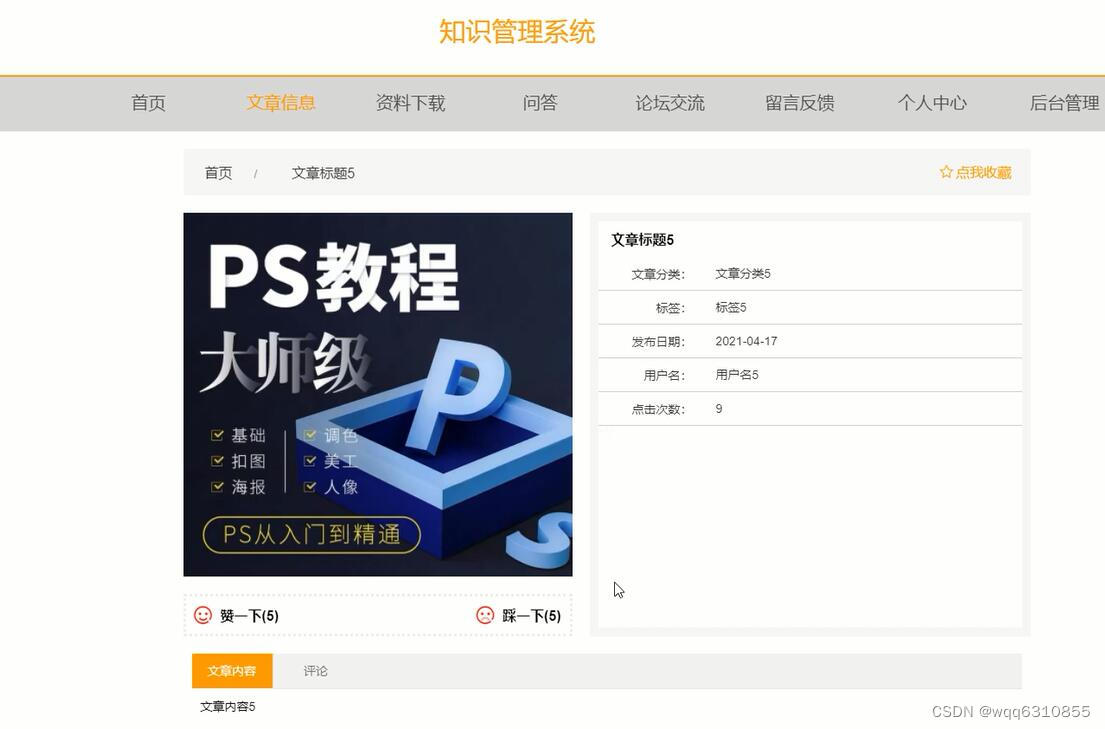The height and width of the screenshot is (729, 1105).
Task: Open 留言反馈 page
Action: [800, 103]
